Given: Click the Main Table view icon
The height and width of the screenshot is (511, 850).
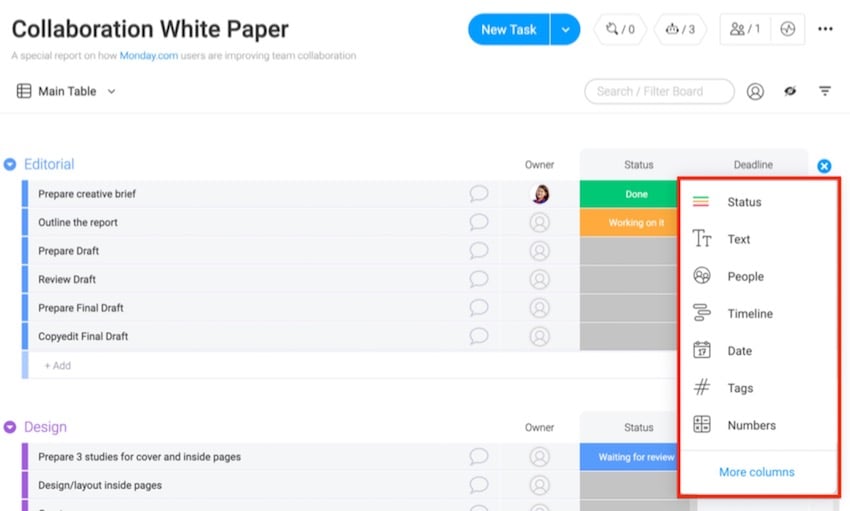Looking at the screenshot, I should pyautogui.click(x=24, y=91).
